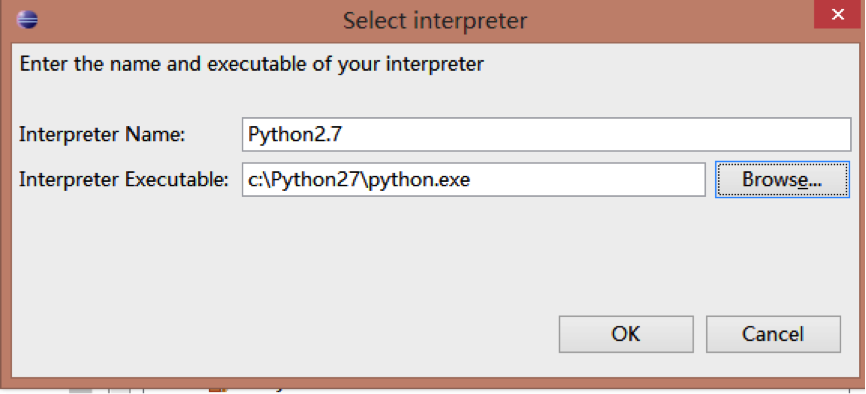The height and width of the screenshot is (394, 866).
Task: Focus the Interpreter Executable path field
Action: coord(473,180)
